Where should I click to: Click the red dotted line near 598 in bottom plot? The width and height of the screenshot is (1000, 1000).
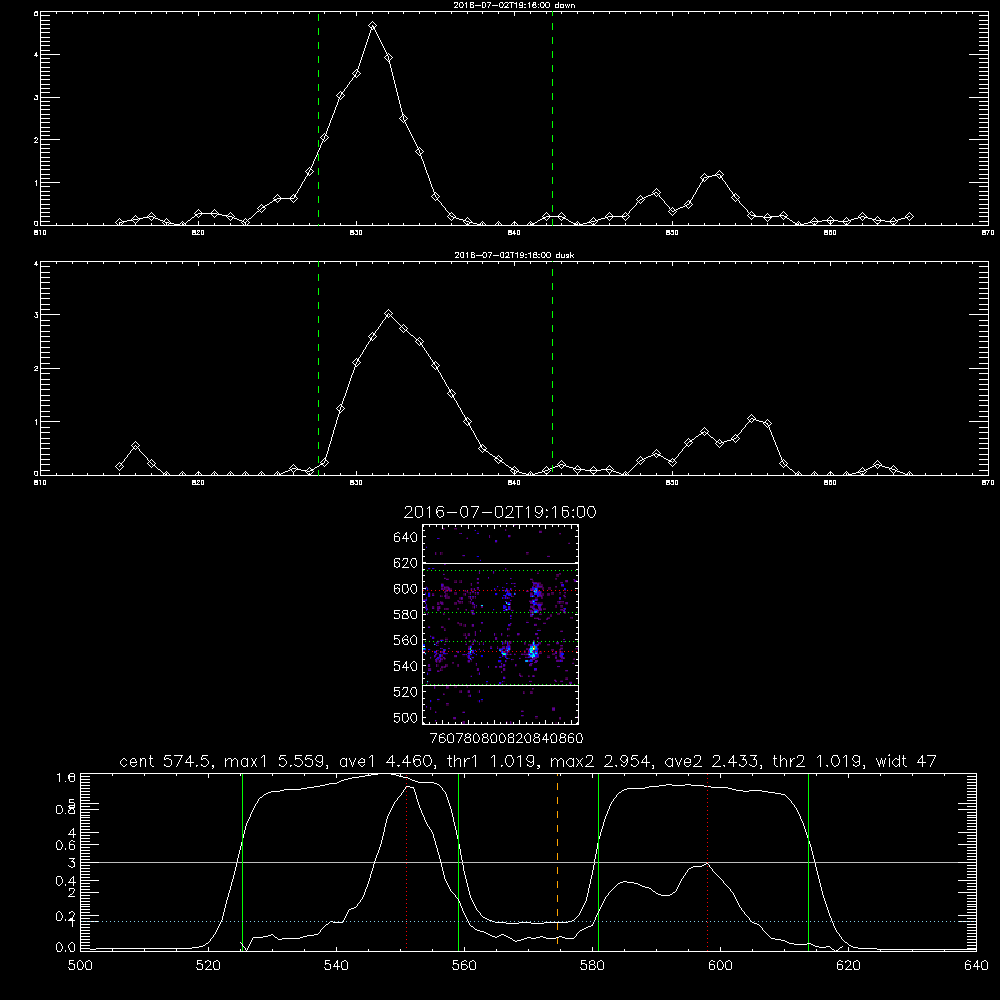[707, 862]
